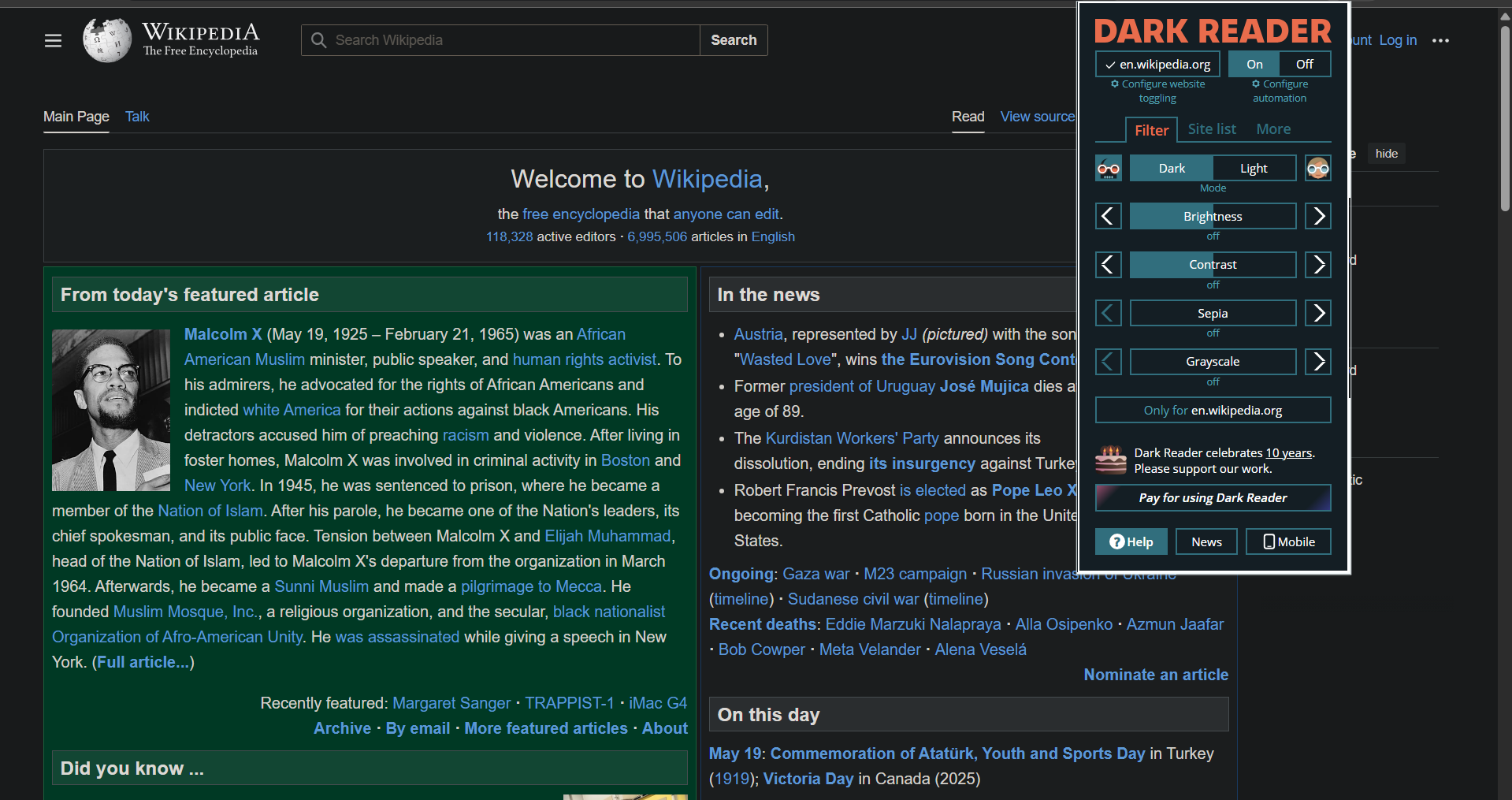This screenshot has height=800, width=1512.
Task: Open the hamburger navigation menu
Action: 53,40
